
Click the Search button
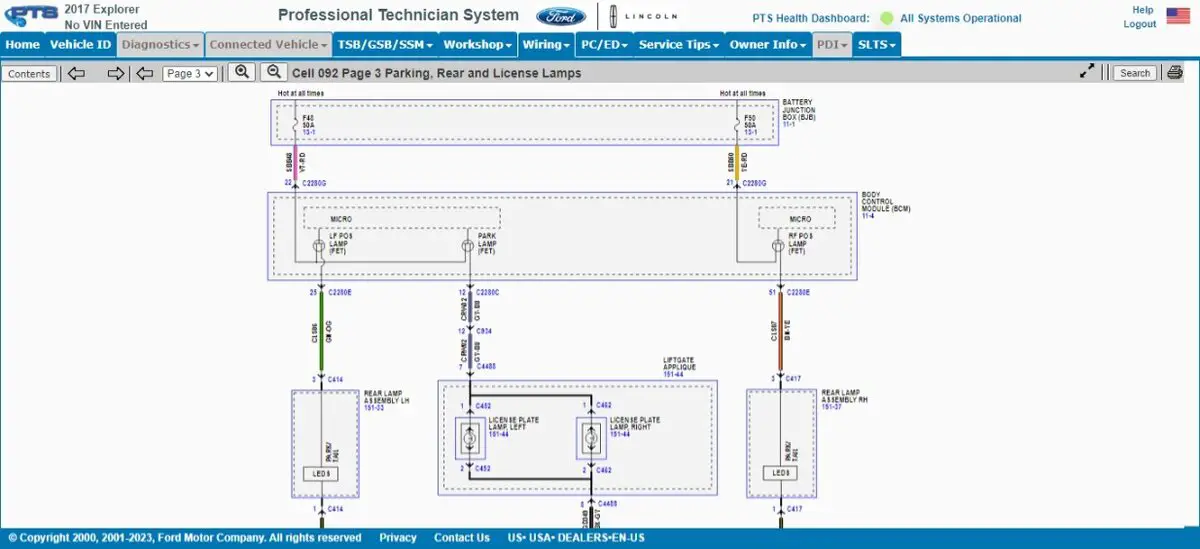(x=1135, y=73)
